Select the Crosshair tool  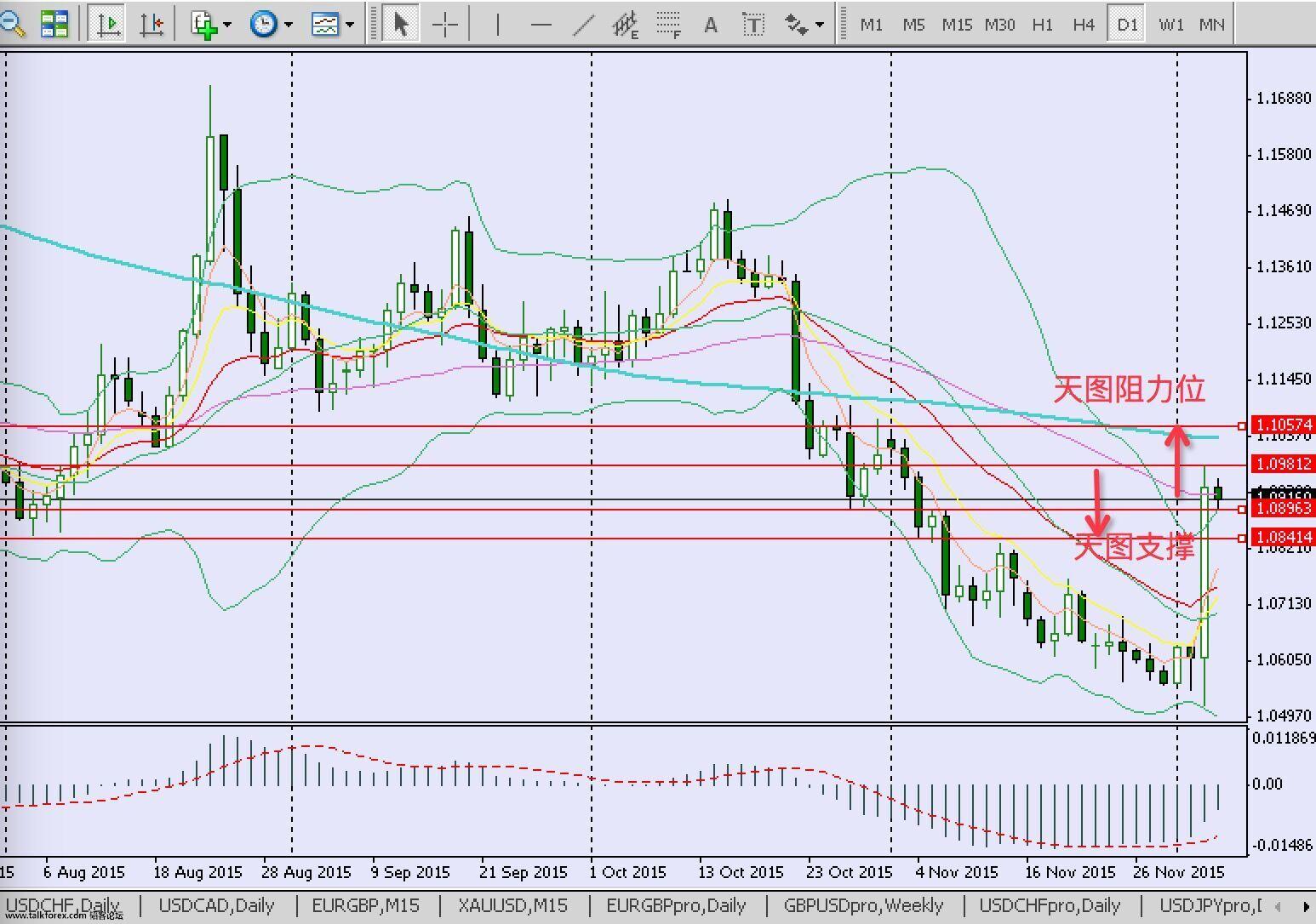(x=445, y=24)
